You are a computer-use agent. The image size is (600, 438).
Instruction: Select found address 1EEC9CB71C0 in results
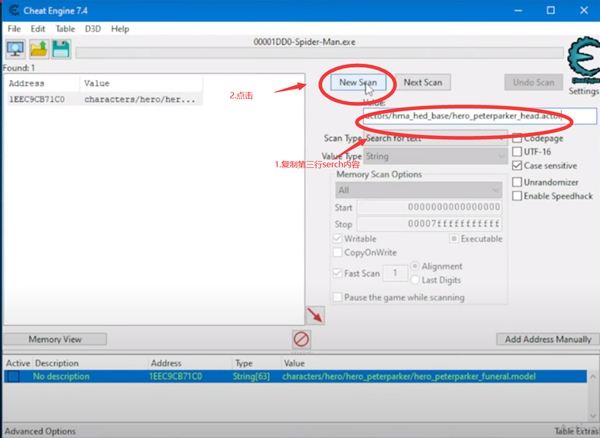[37, 99]
